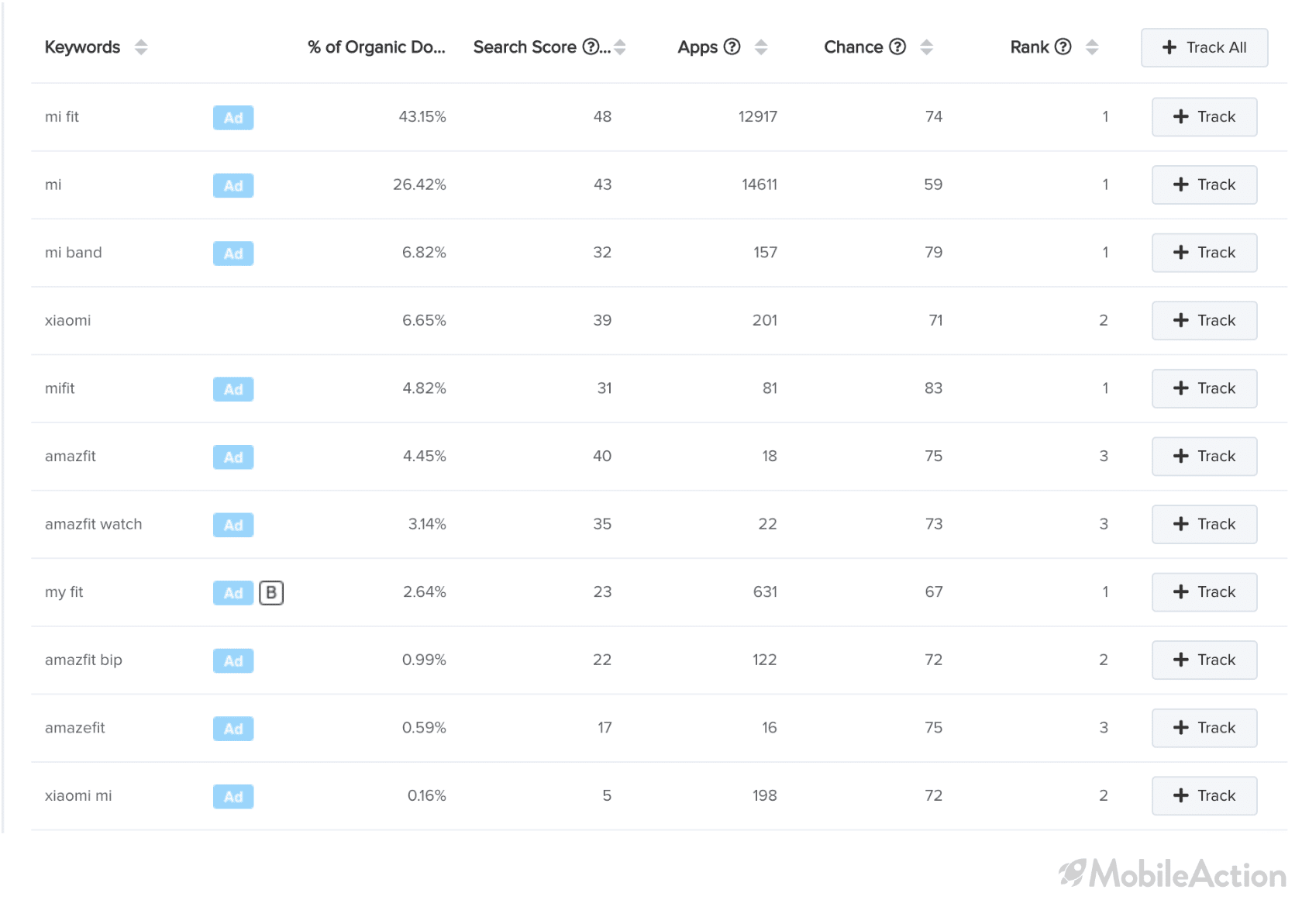Viewport: 1302px width, 924px height.
Task: Select keyword text 'xiaomi mi'
Action: tap(78, 795)
